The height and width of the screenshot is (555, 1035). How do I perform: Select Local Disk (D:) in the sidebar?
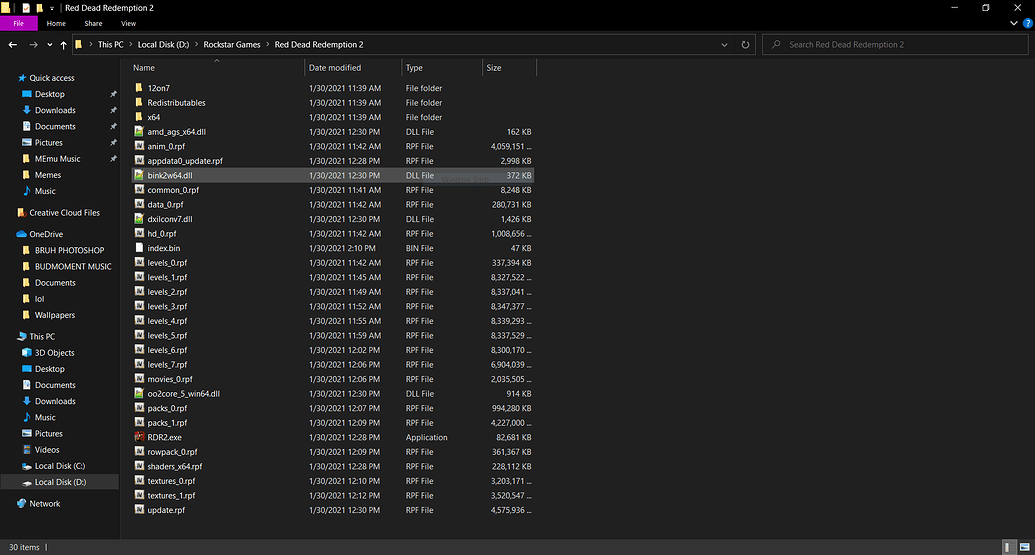pos(60,482)
